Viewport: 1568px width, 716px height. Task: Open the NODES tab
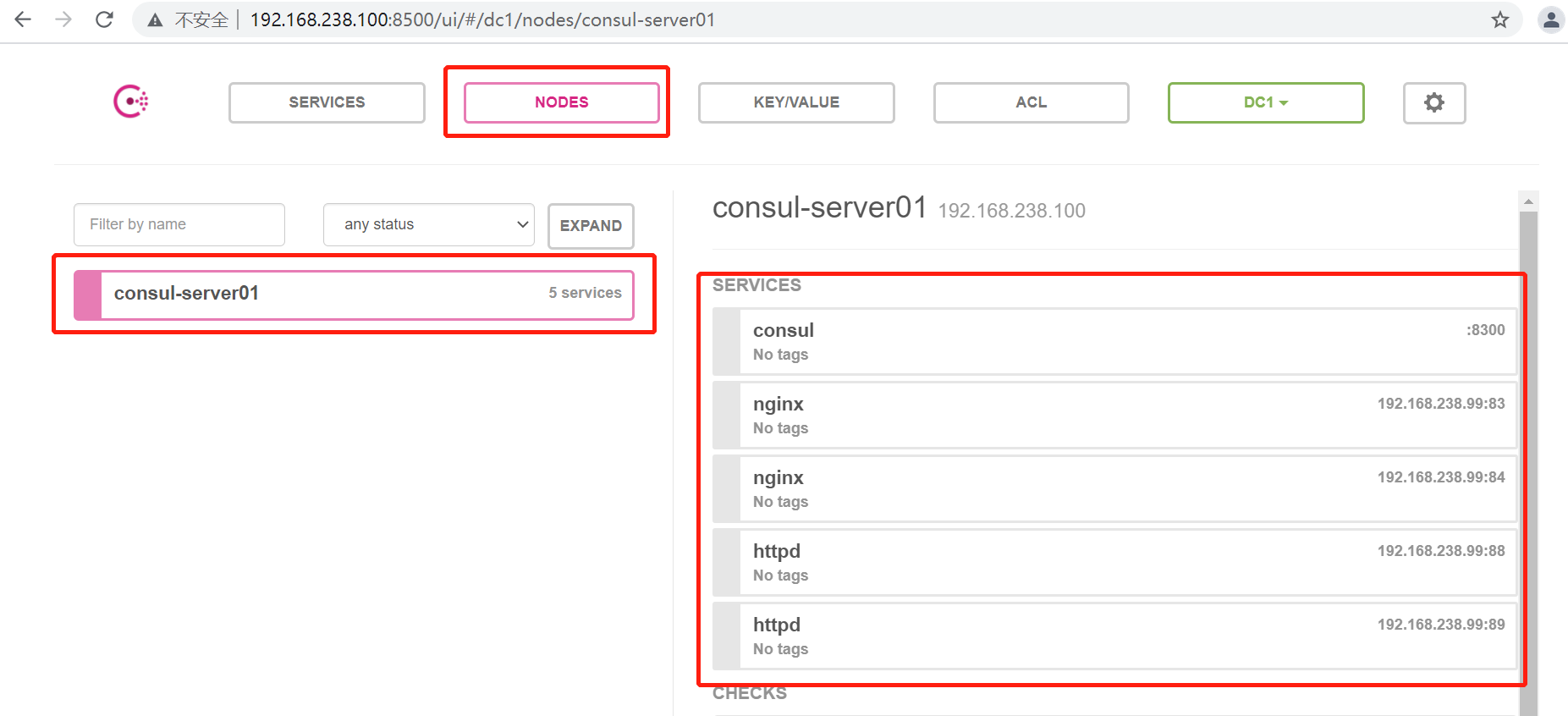click(562, 102)
